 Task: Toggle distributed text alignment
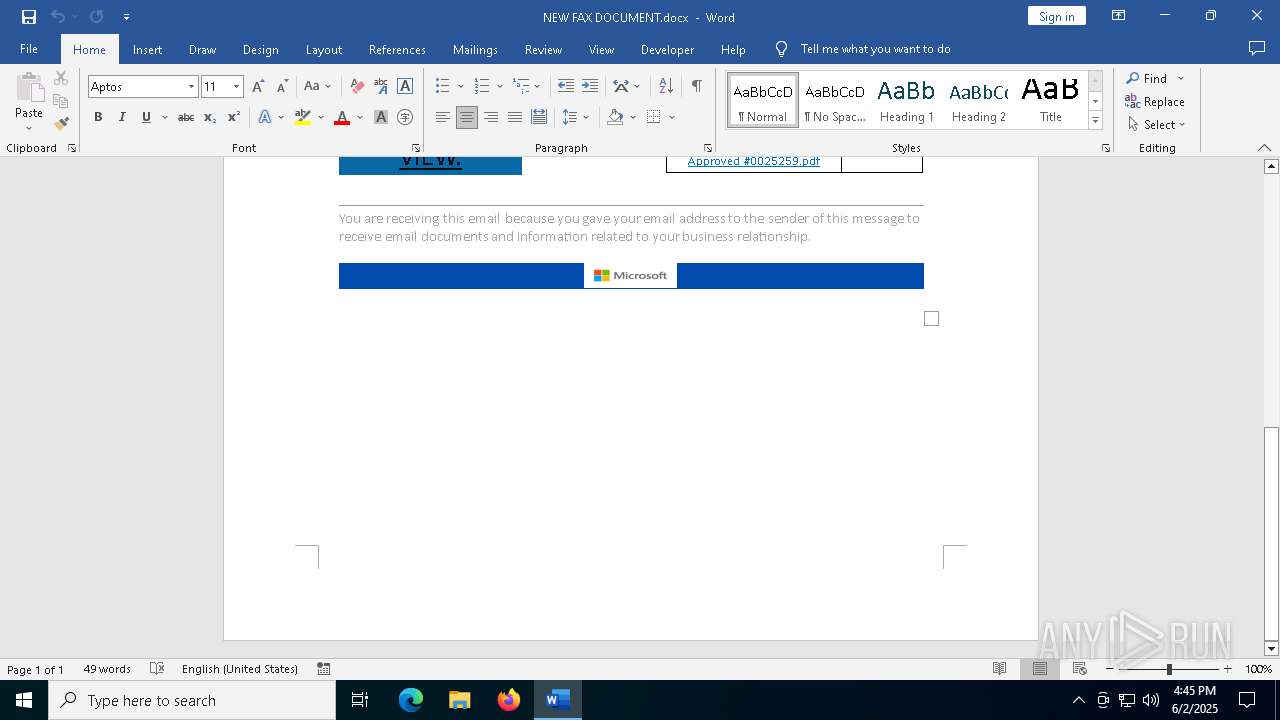click(539, 117)
